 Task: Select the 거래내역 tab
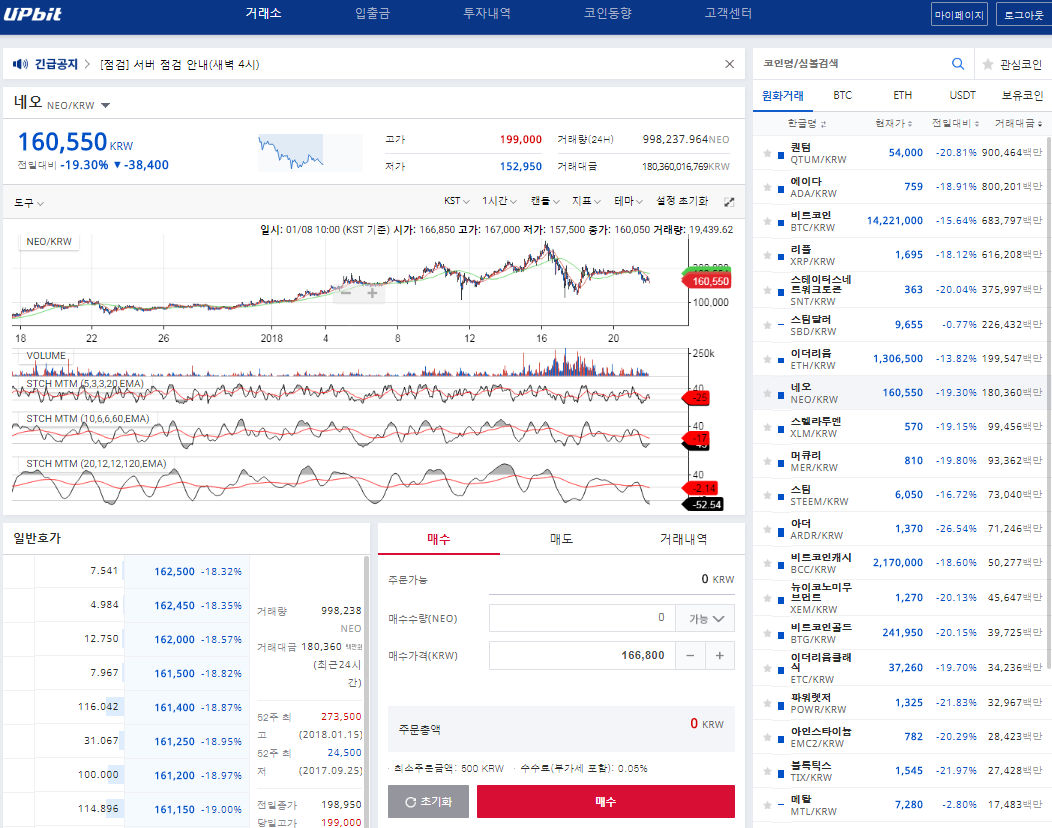(x=683, y=539)
